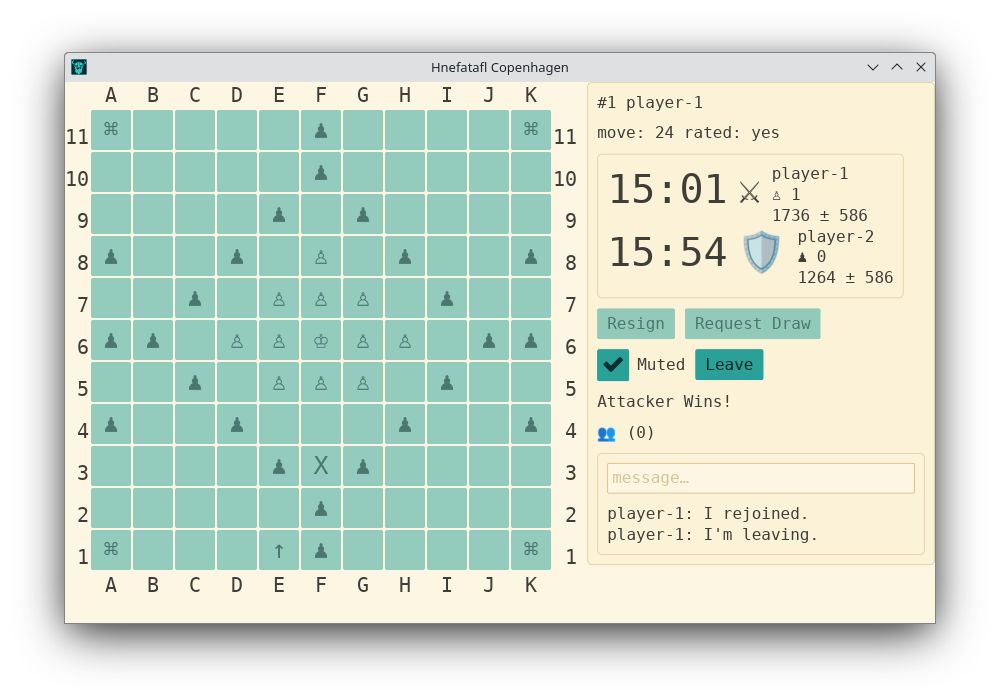Click the 'Attacker Wins!' status text
Image resolution: width=1000 pixels, height=700 pixels.
tap(664, 402)
